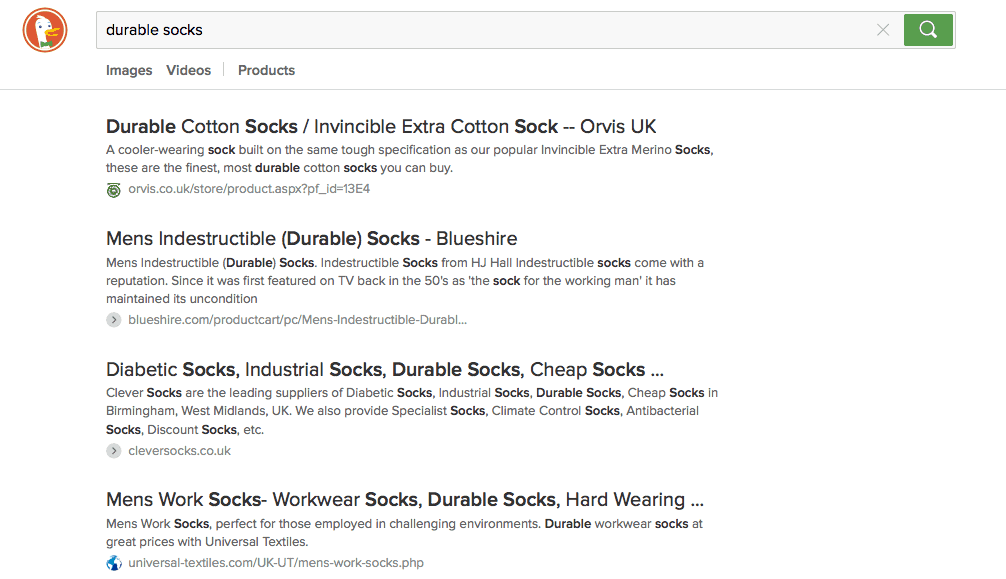
Task: Click the globe favicon beside universal-textiles URL
Action: [114, 563]
